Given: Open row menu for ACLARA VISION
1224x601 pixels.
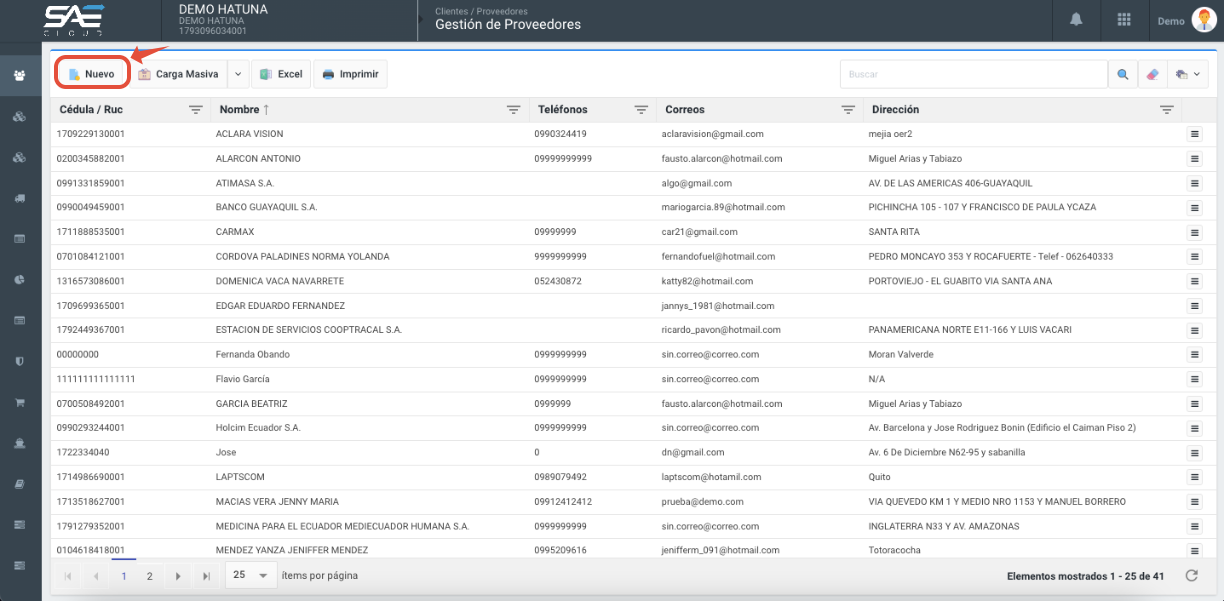Looking at the screenshot, I should [x=1193, y=134].
